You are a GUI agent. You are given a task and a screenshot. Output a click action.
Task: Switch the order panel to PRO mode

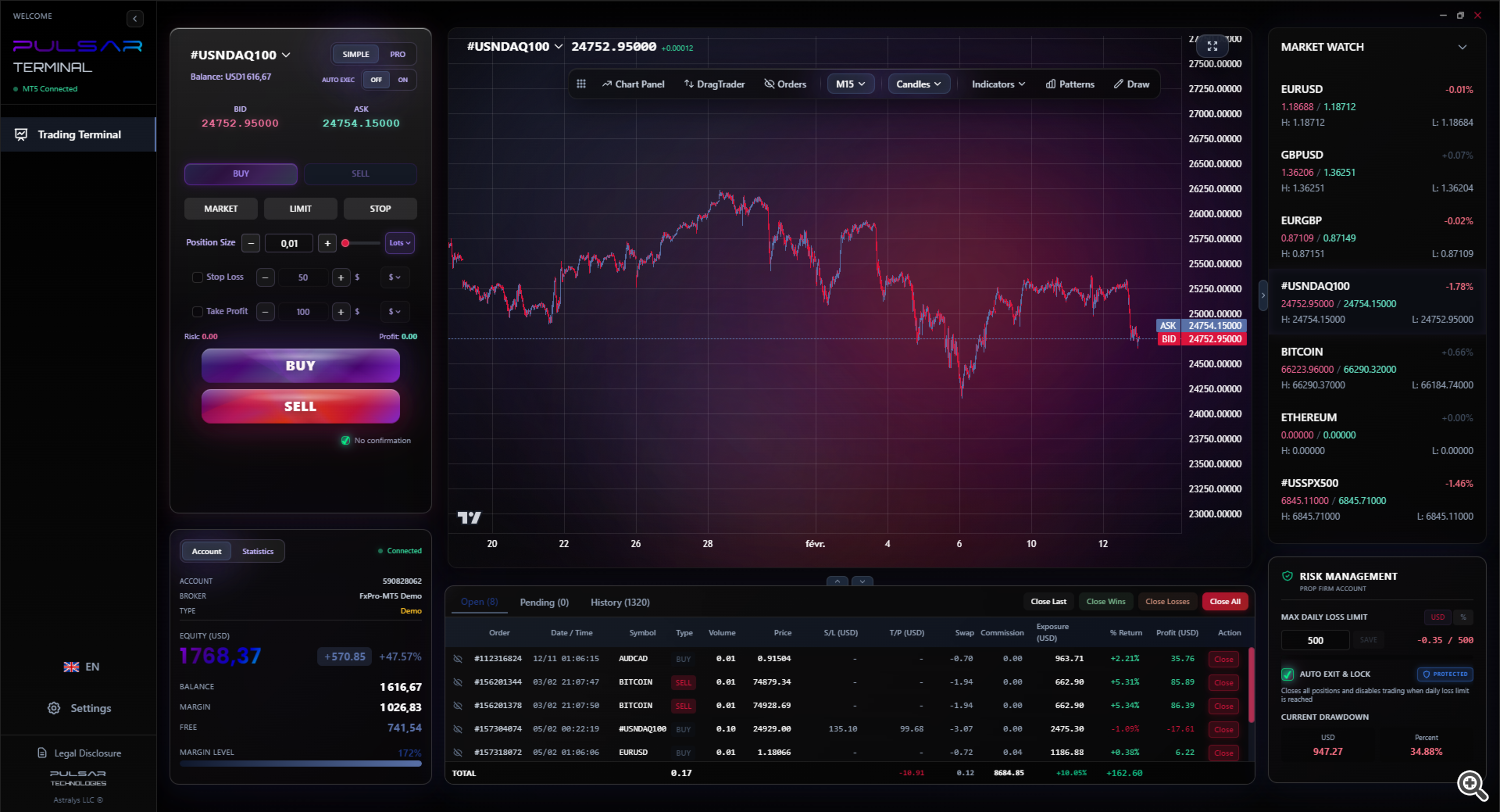tap(397, 54)
